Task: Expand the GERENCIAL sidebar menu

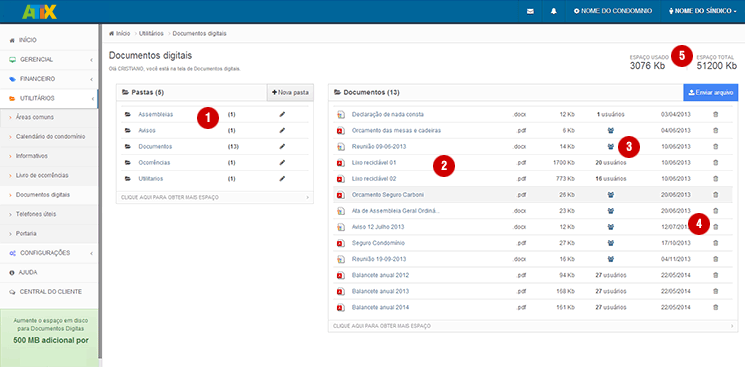Action: click(49, 60)
